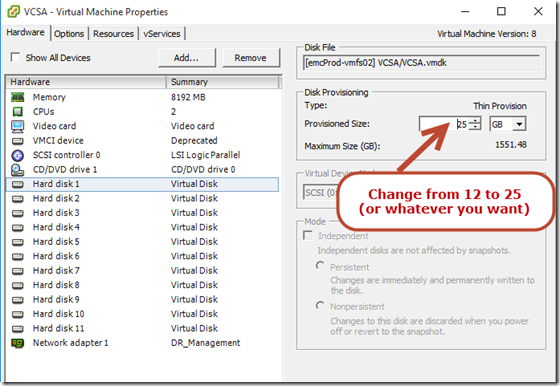
Task: Click the Hard disk 4 drive icon
Action: click(x=18, y=227)
